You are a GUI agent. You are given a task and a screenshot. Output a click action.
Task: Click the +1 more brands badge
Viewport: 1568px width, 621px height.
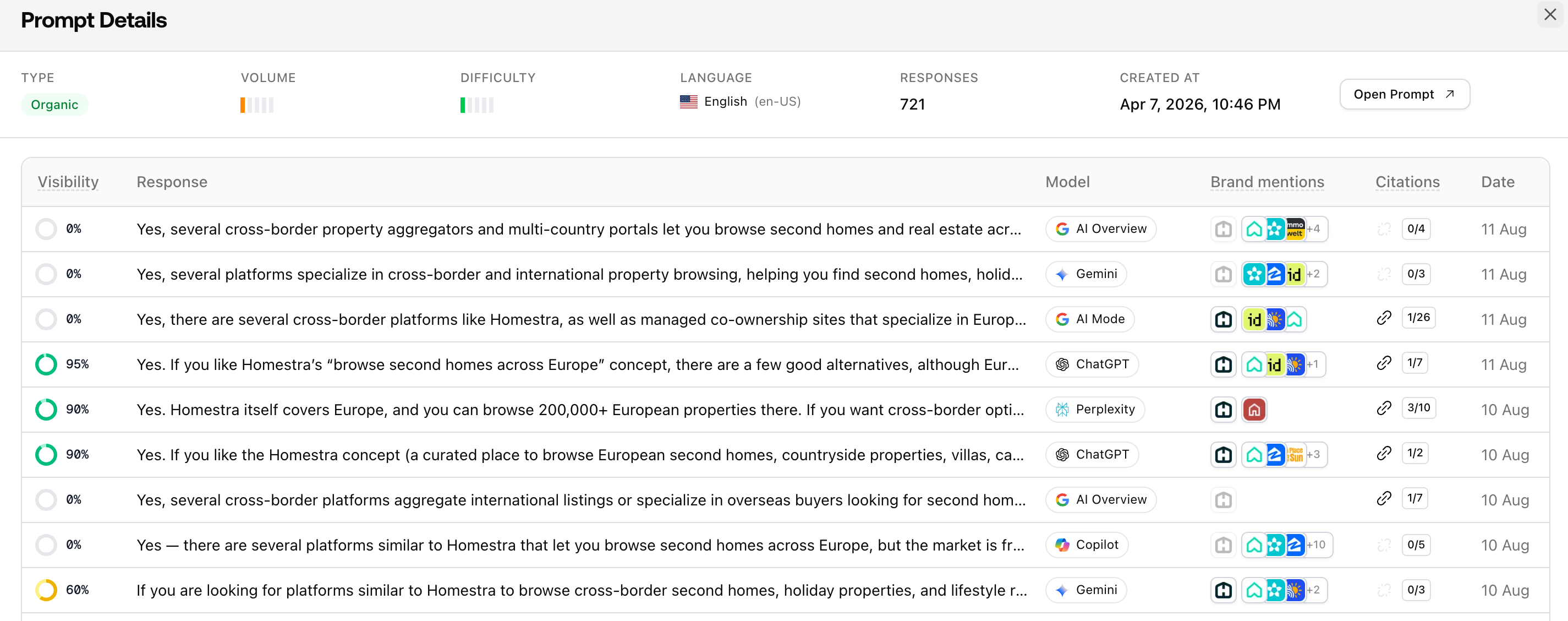pos(1313,364)
